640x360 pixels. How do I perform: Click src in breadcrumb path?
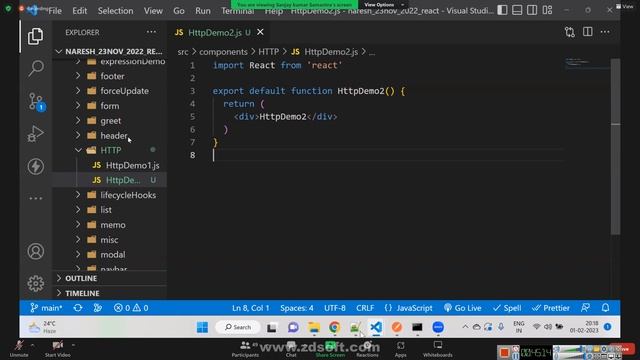click(x=183, y=52)
